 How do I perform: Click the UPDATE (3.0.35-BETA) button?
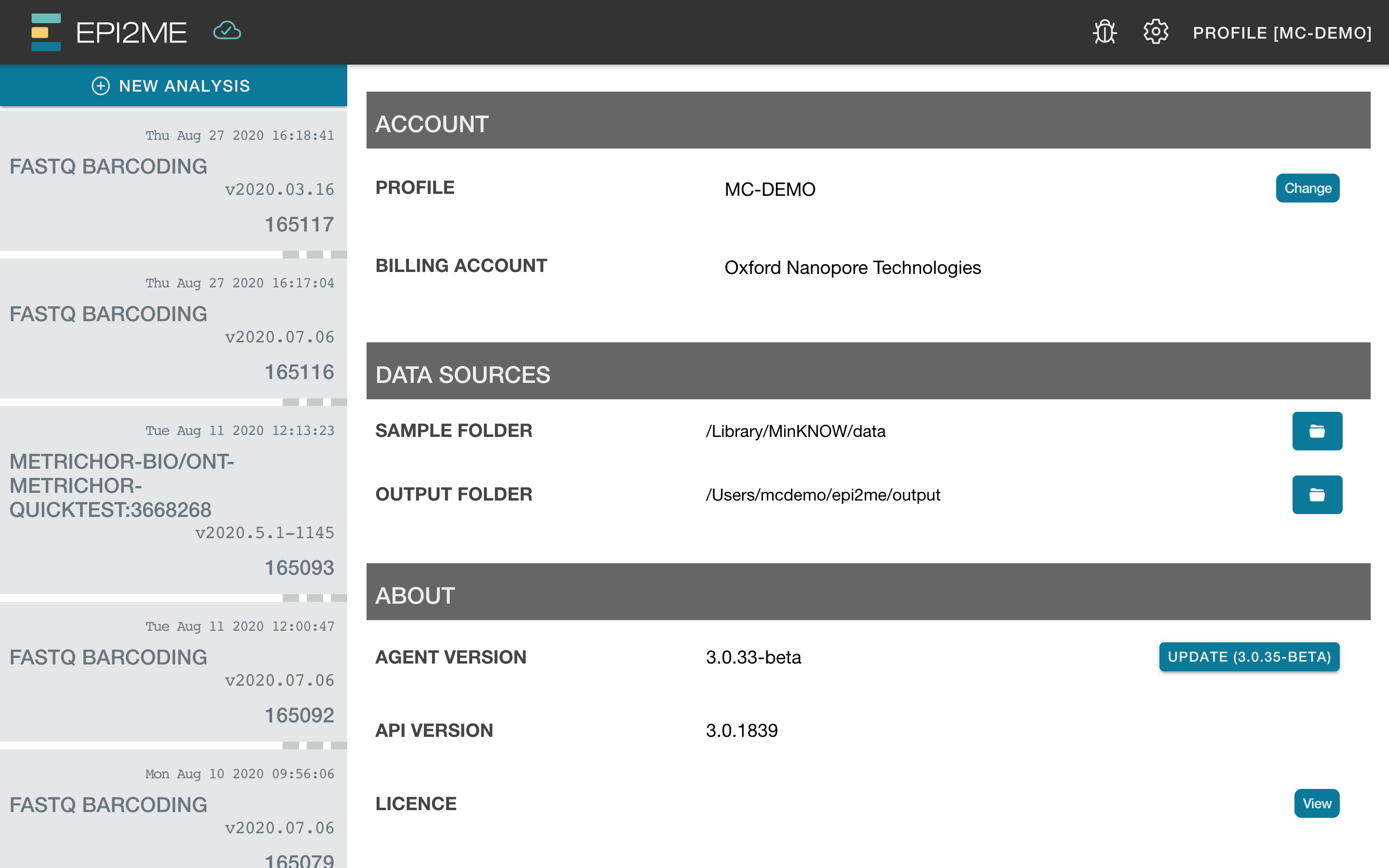pos(1249,657)
